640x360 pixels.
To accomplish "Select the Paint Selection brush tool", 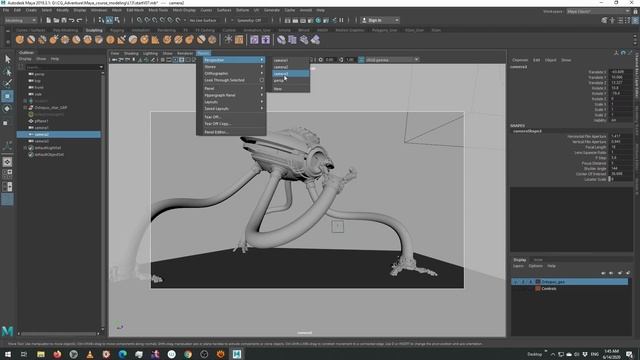I will (x=7, y=84).
